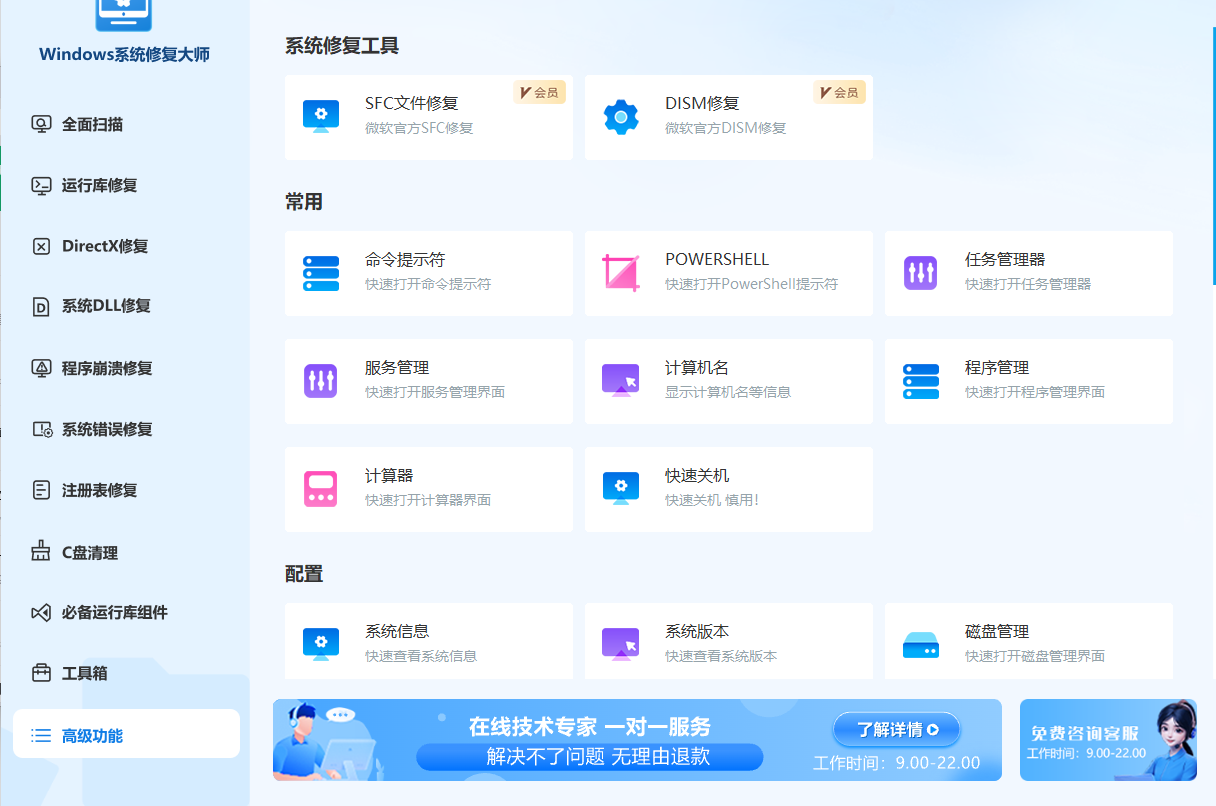Click text 显示计算机名等信息
This screenshot has width=1216, height=806.
tap(728, 392)
